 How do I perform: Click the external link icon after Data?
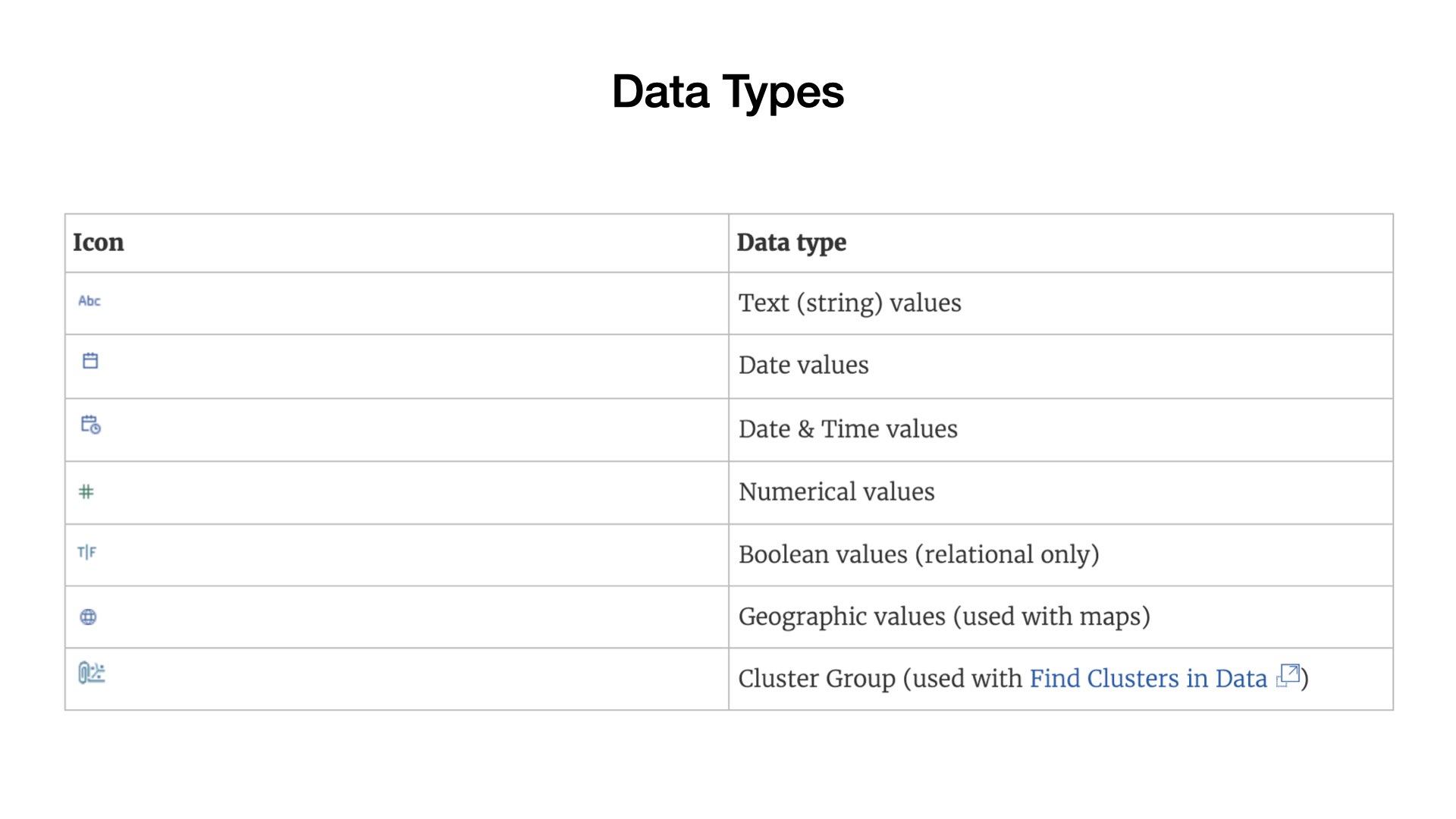[x=1288, y=675]
